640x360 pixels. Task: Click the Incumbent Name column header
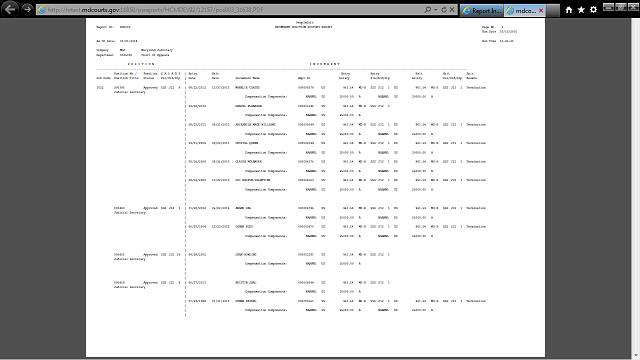[247, 78]
